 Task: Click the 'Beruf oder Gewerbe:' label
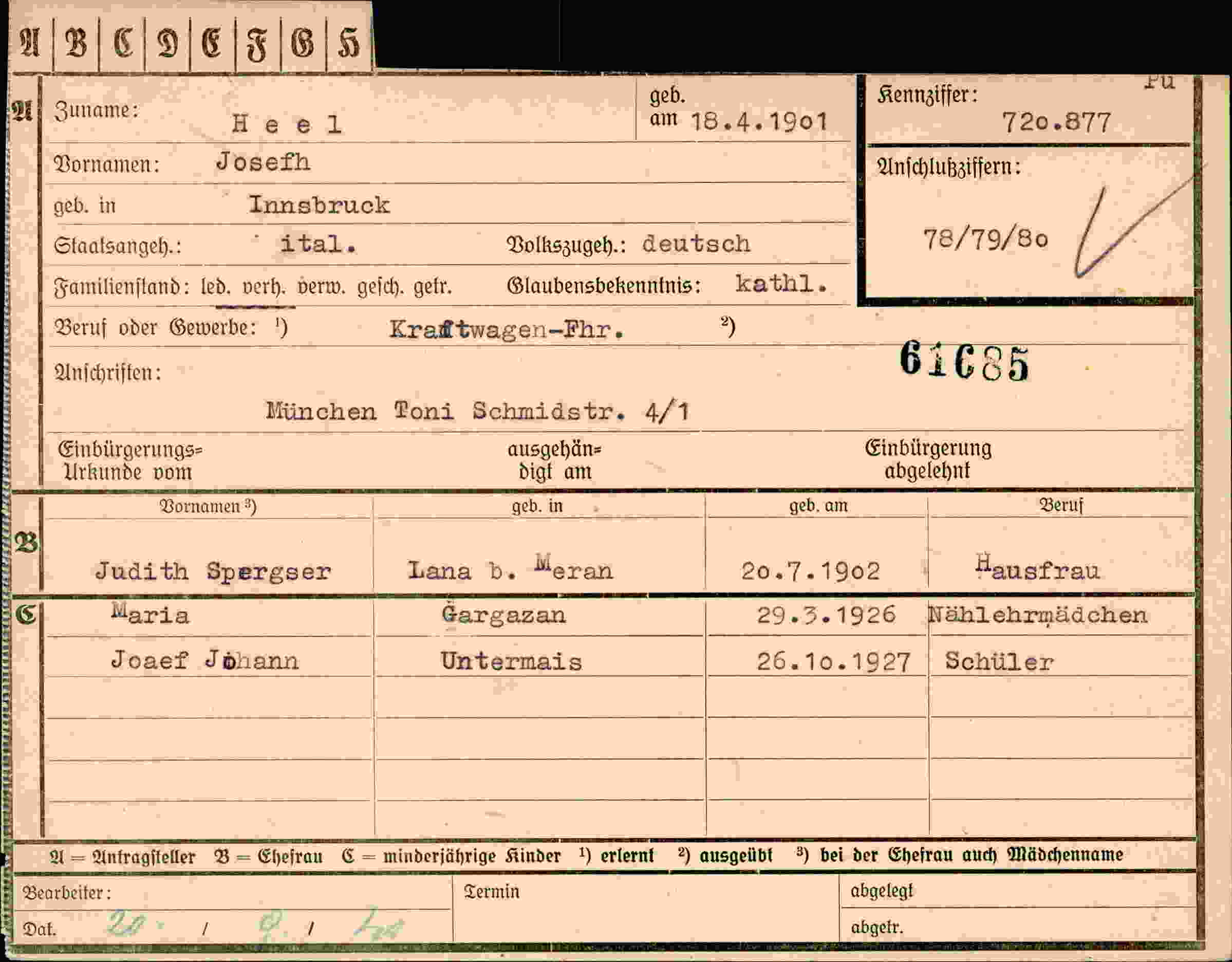pos(155,328)
